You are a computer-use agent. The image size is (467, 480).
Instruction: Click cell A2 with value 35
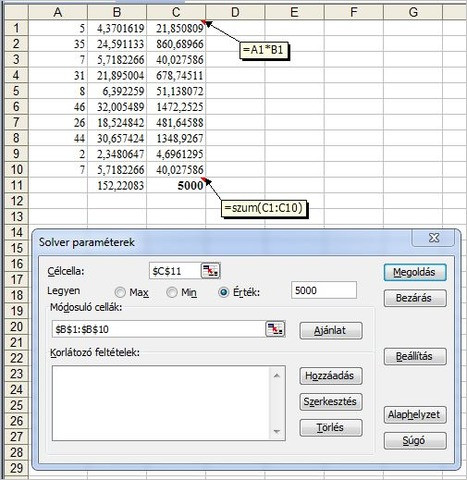click(58, 44)
